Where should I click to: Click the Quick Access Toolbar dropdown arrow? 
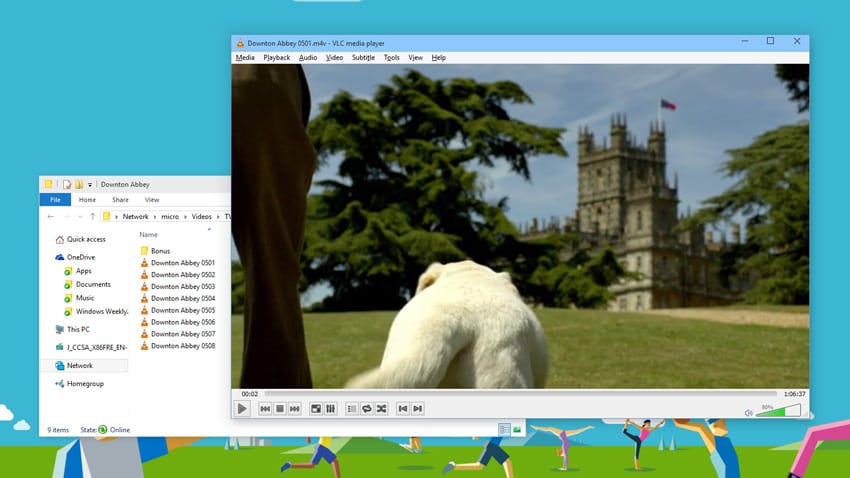(x=90, y=185)
